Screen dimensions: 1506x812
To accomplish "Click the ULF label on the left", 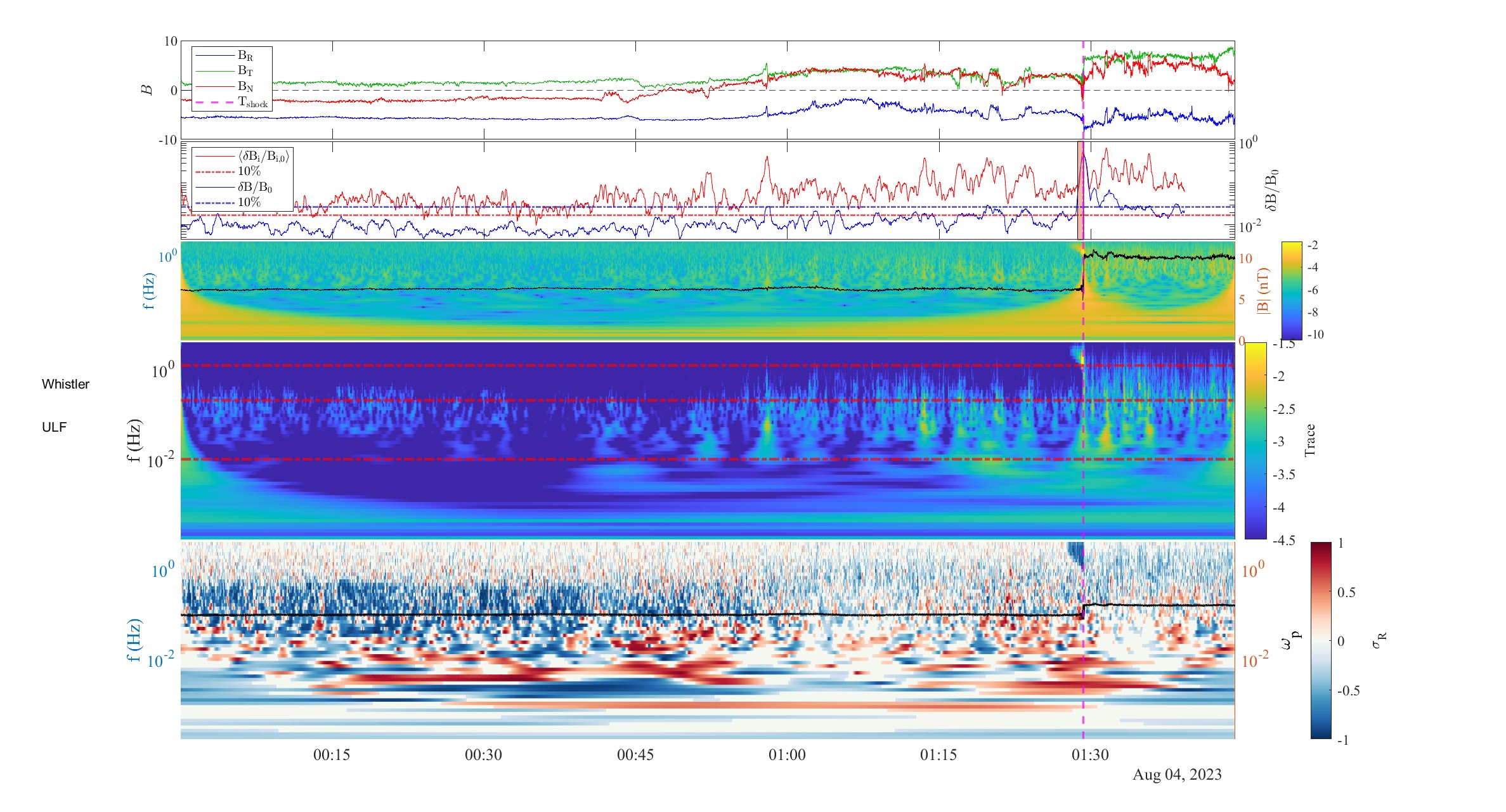I will (x=54, y=427).
